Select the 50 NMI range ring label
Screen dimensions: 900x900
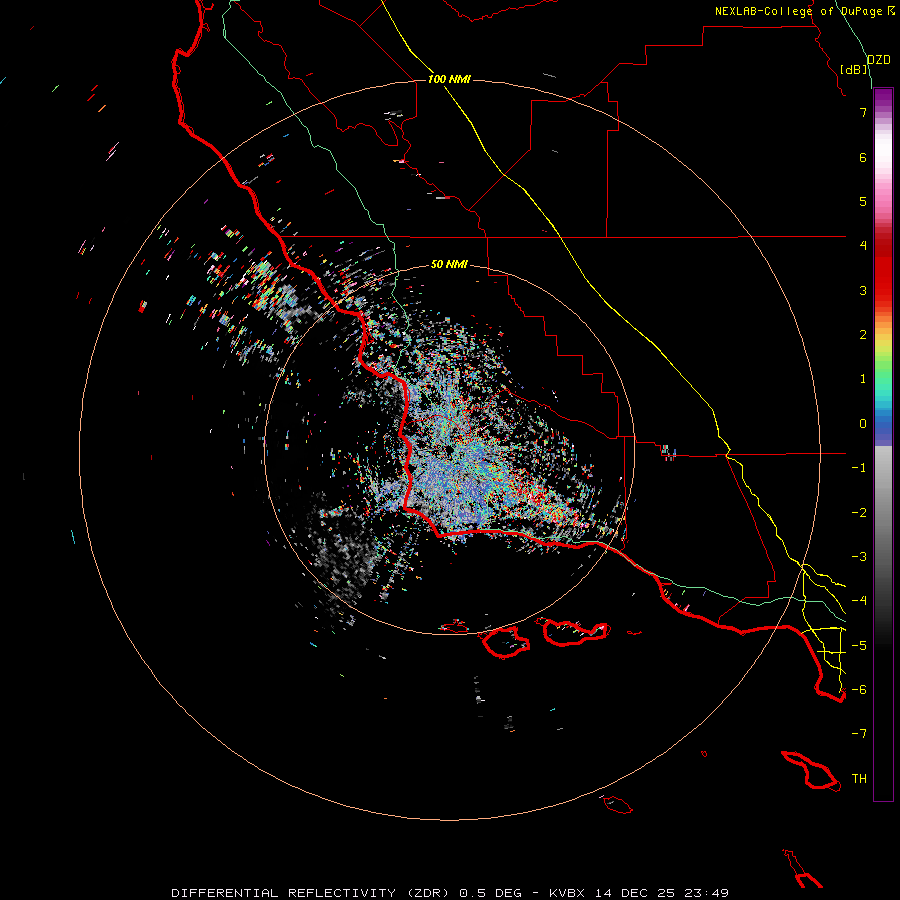coord(449,264)
